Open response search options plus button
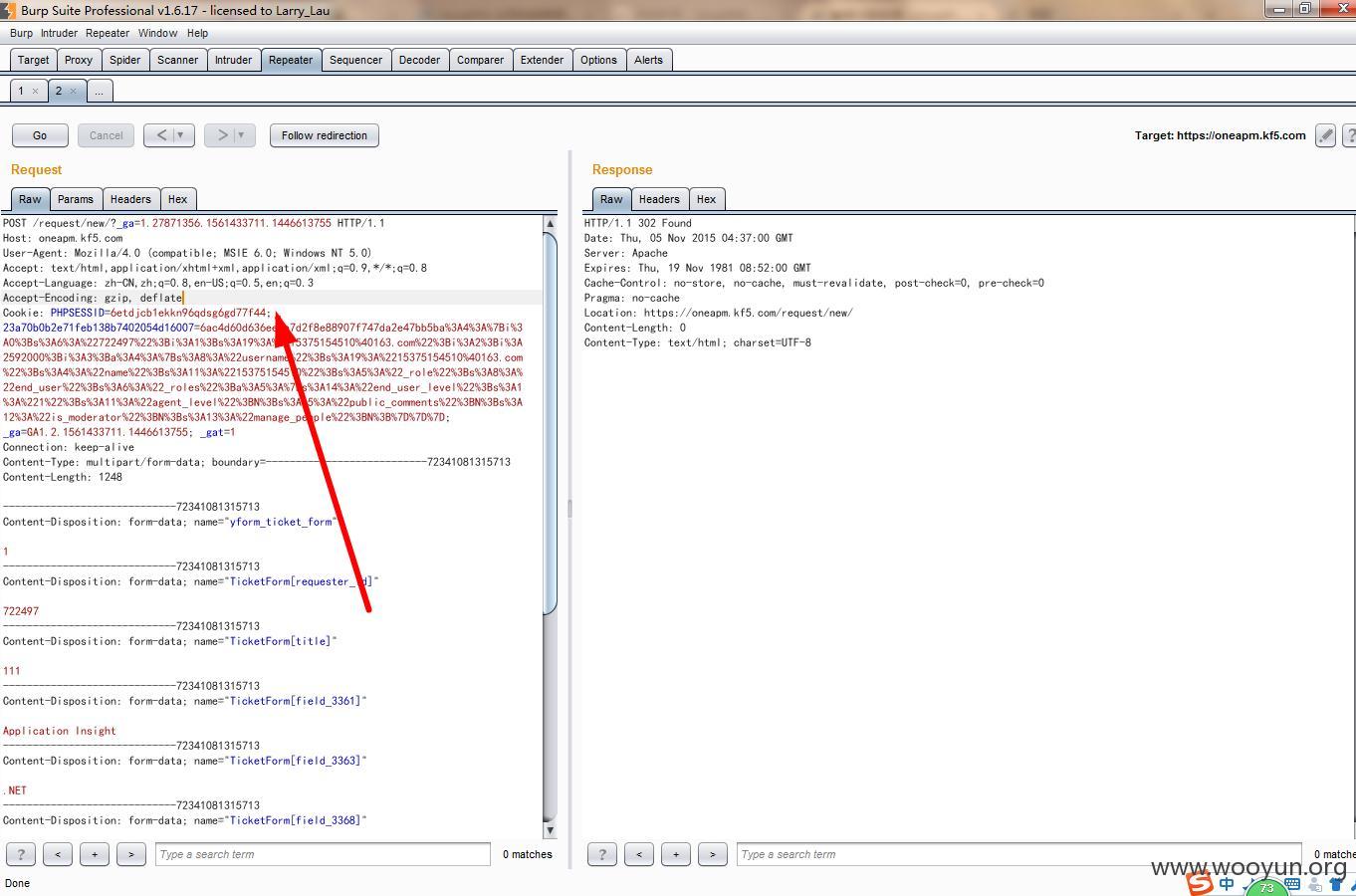This screenshot has width=1356, height=896. click(676, 854)
